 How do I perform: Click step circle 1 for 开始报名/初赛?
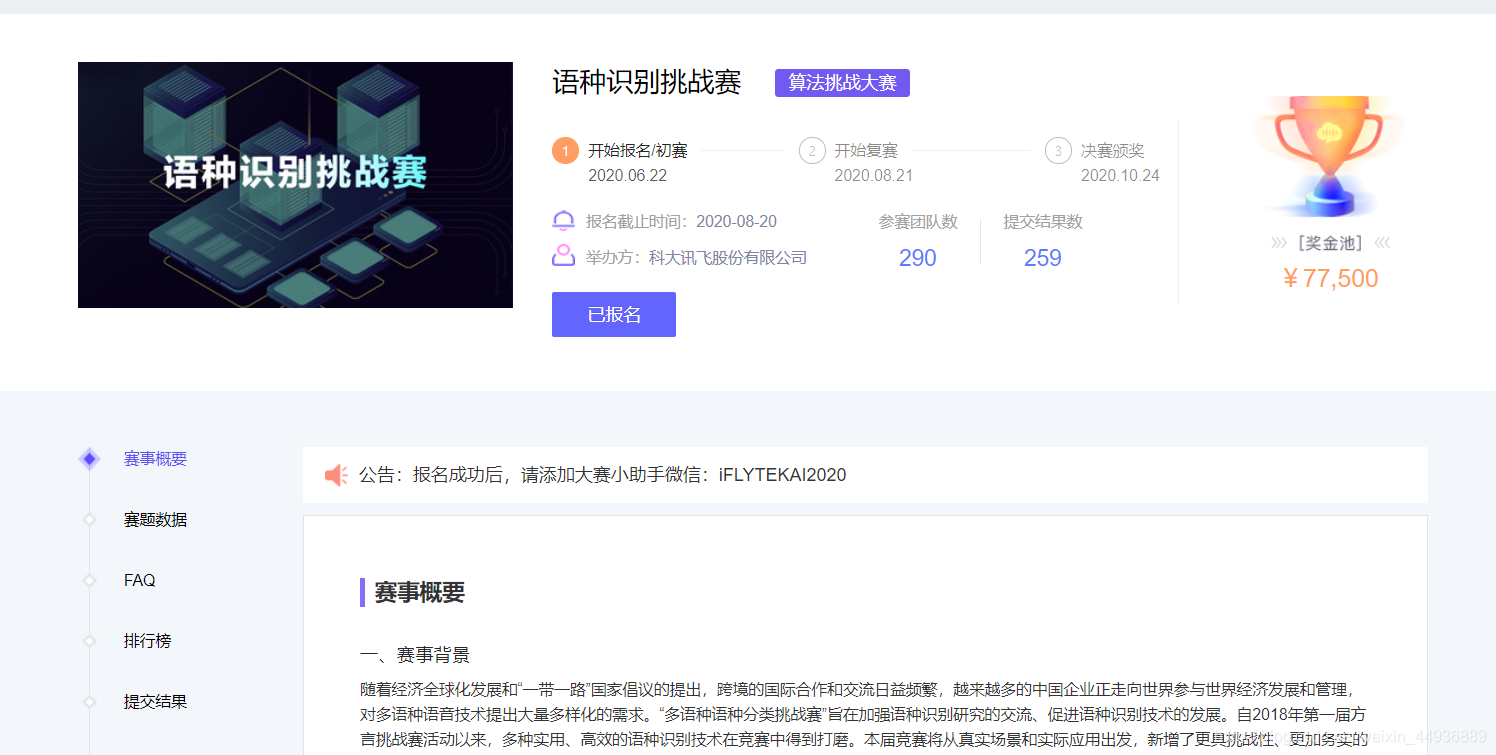click(565, 150)
